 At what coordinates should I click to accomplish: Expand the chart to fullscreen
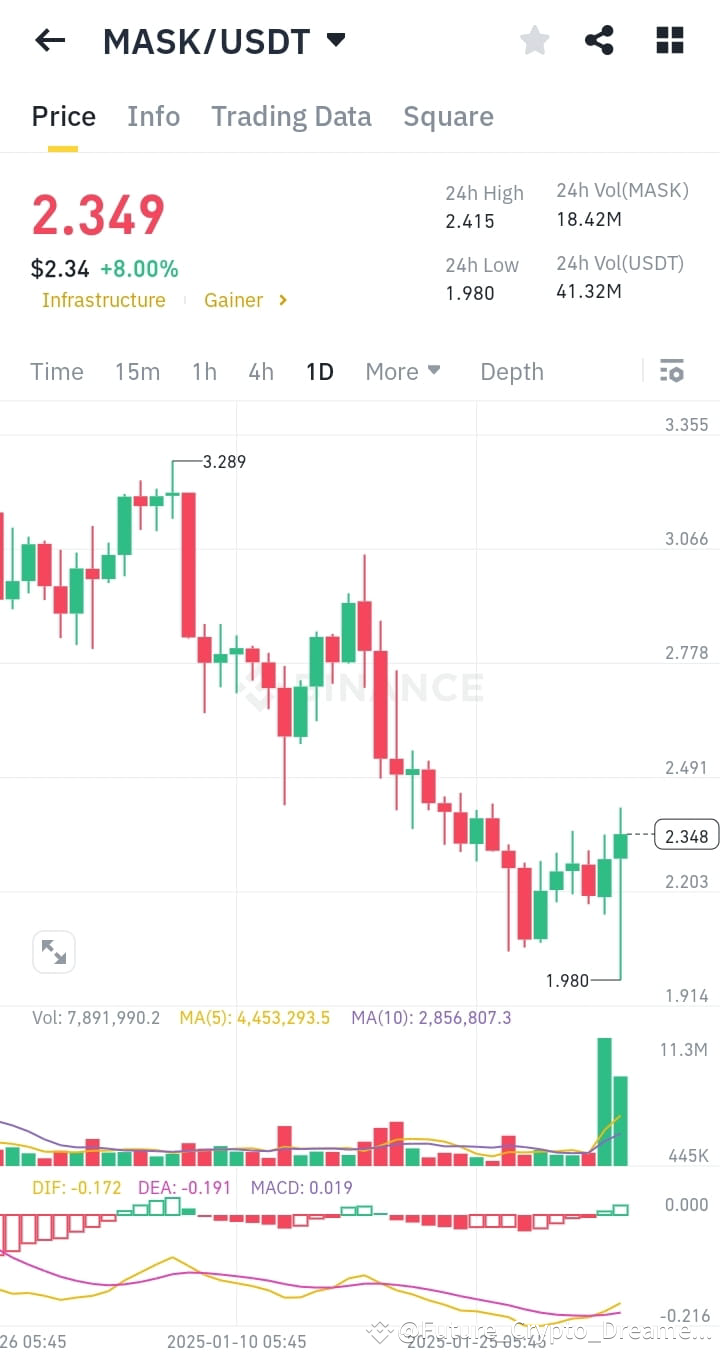[54, 951]
